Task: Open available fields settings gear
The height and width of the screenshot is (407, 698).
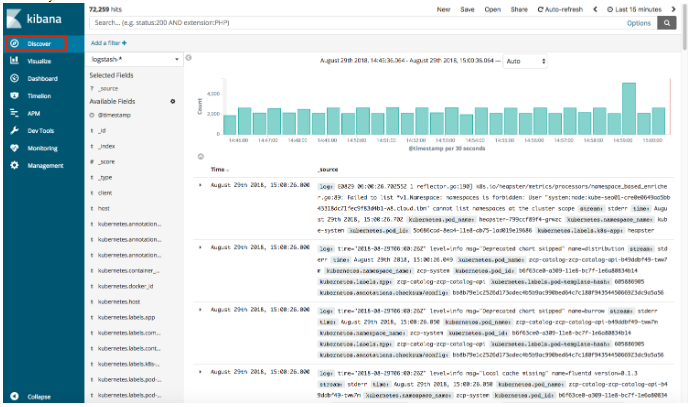Action: pyautogui.click(x=173, y=102)
